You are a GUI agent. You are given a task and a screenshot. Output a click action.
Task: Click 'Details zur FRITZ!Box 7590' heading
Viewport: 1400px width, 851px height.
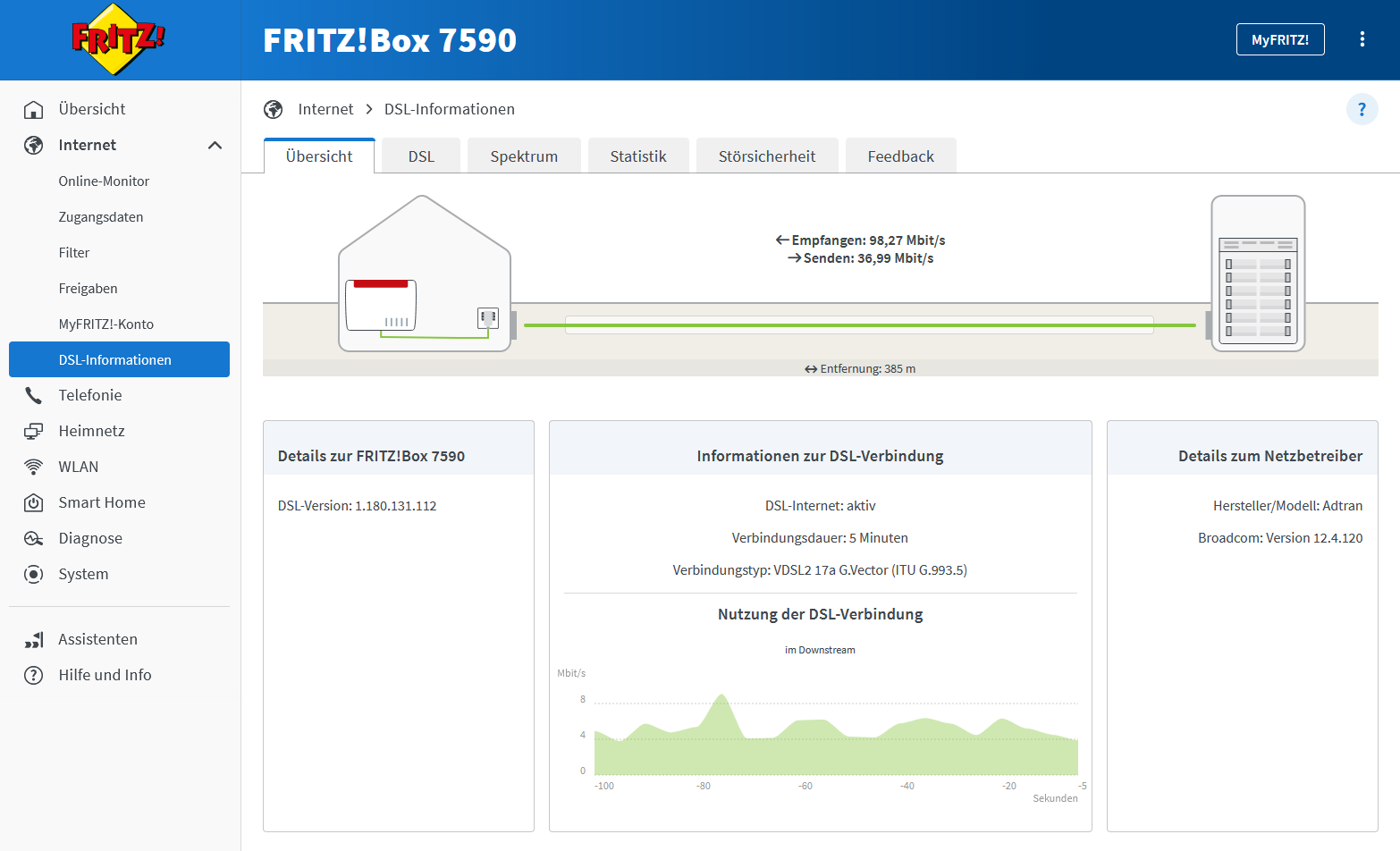371,456
